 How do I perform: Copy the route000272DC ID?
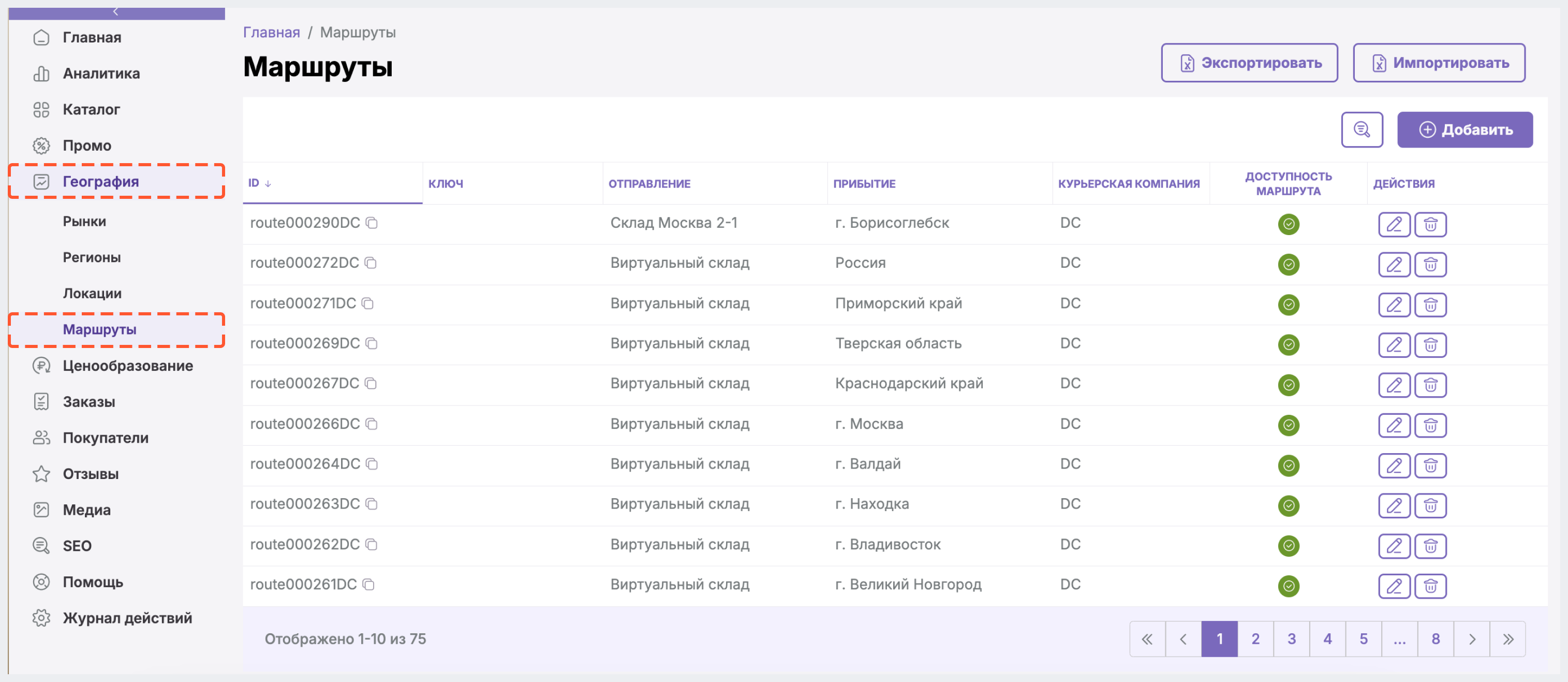(x=370, y=263)
